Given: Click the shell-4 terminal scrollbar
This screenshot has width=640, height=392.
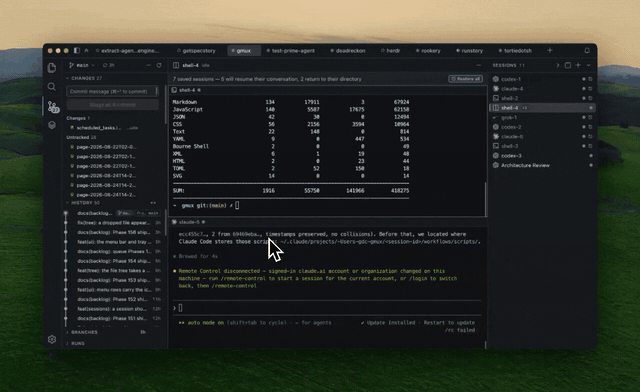Looking at the screenshot, I should coord(485,199).
